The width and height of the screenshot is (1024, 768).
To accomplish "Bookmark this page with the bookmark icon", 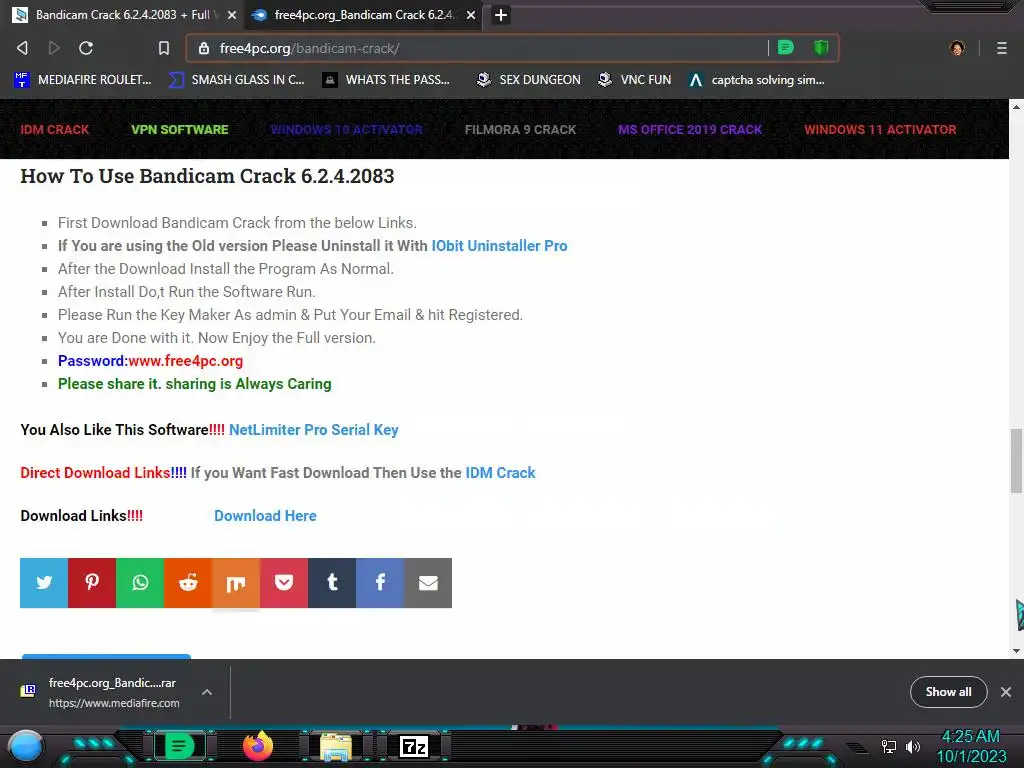I will (x=164, y=48).
